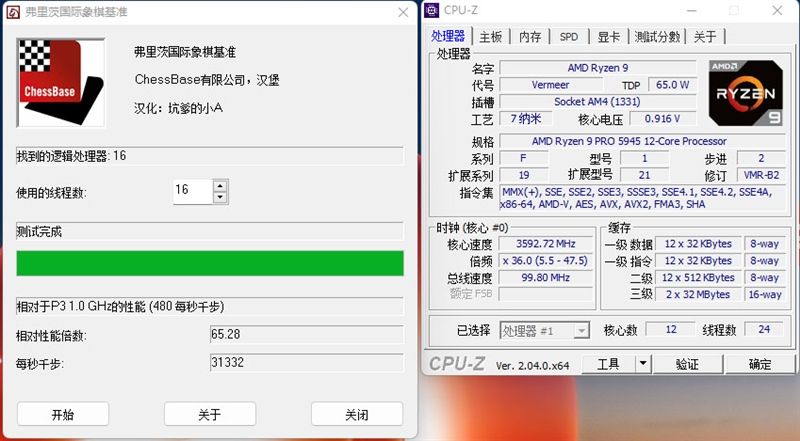Viewport: 800px width, 441px height.
Task: Click the 开始 start button
Action: click(x=63, y=414)
